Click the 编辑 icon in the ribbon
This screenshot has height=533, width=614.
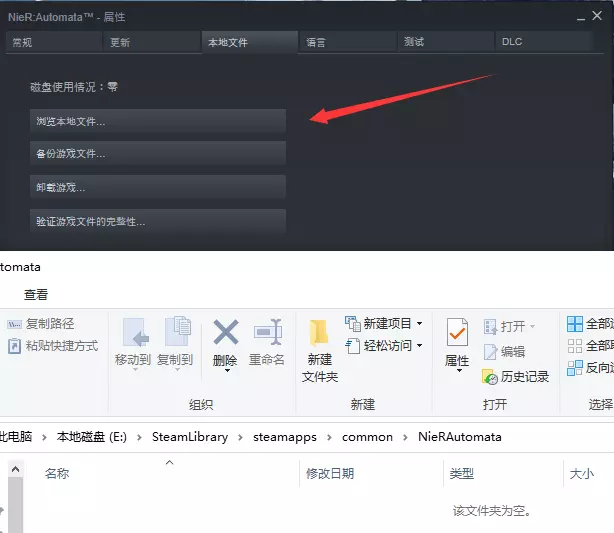490,351
